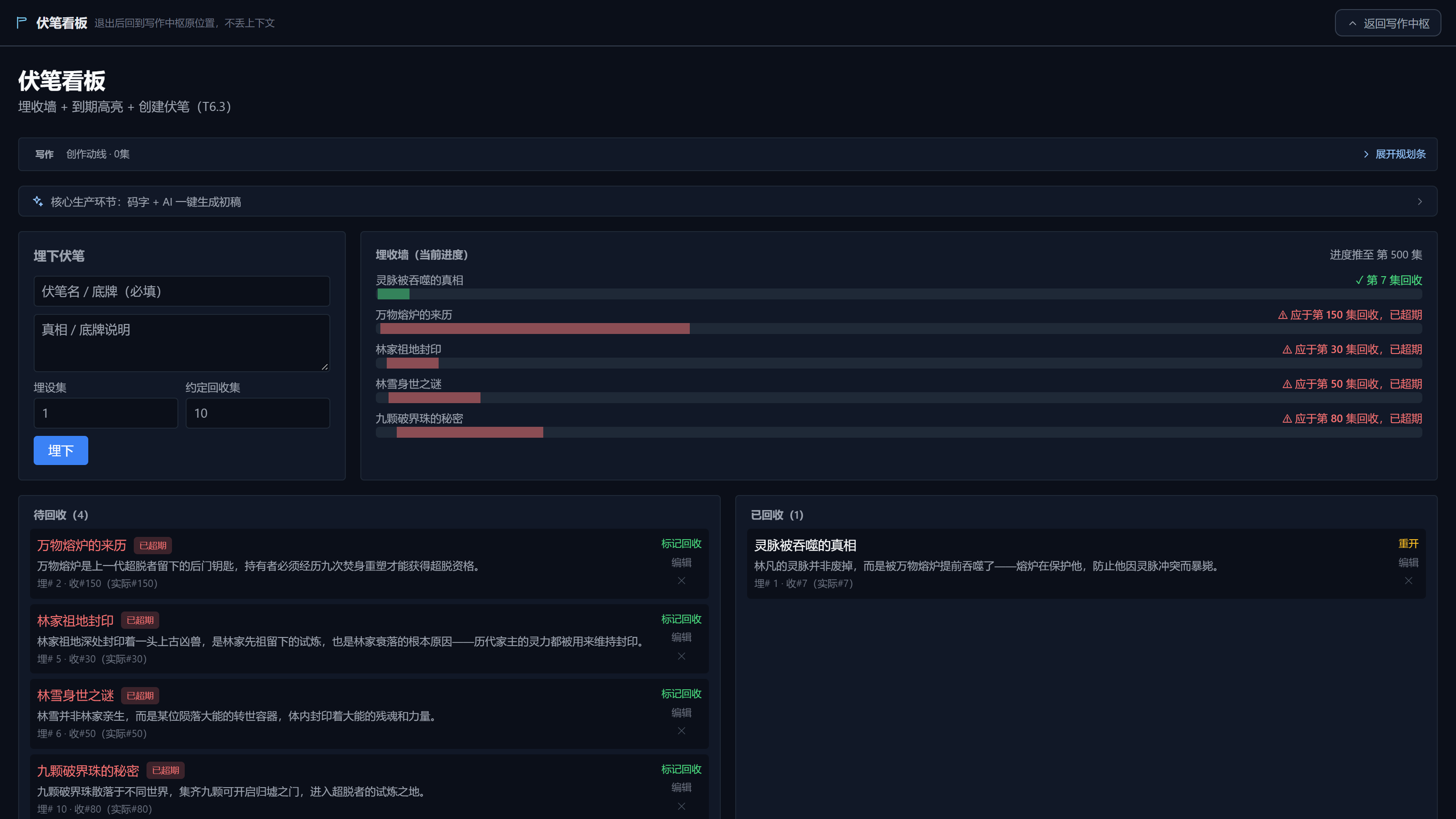Mark 九颗破界珠的秘密 as 标记回收
The image size is (1456, 819).
point(681,770)
